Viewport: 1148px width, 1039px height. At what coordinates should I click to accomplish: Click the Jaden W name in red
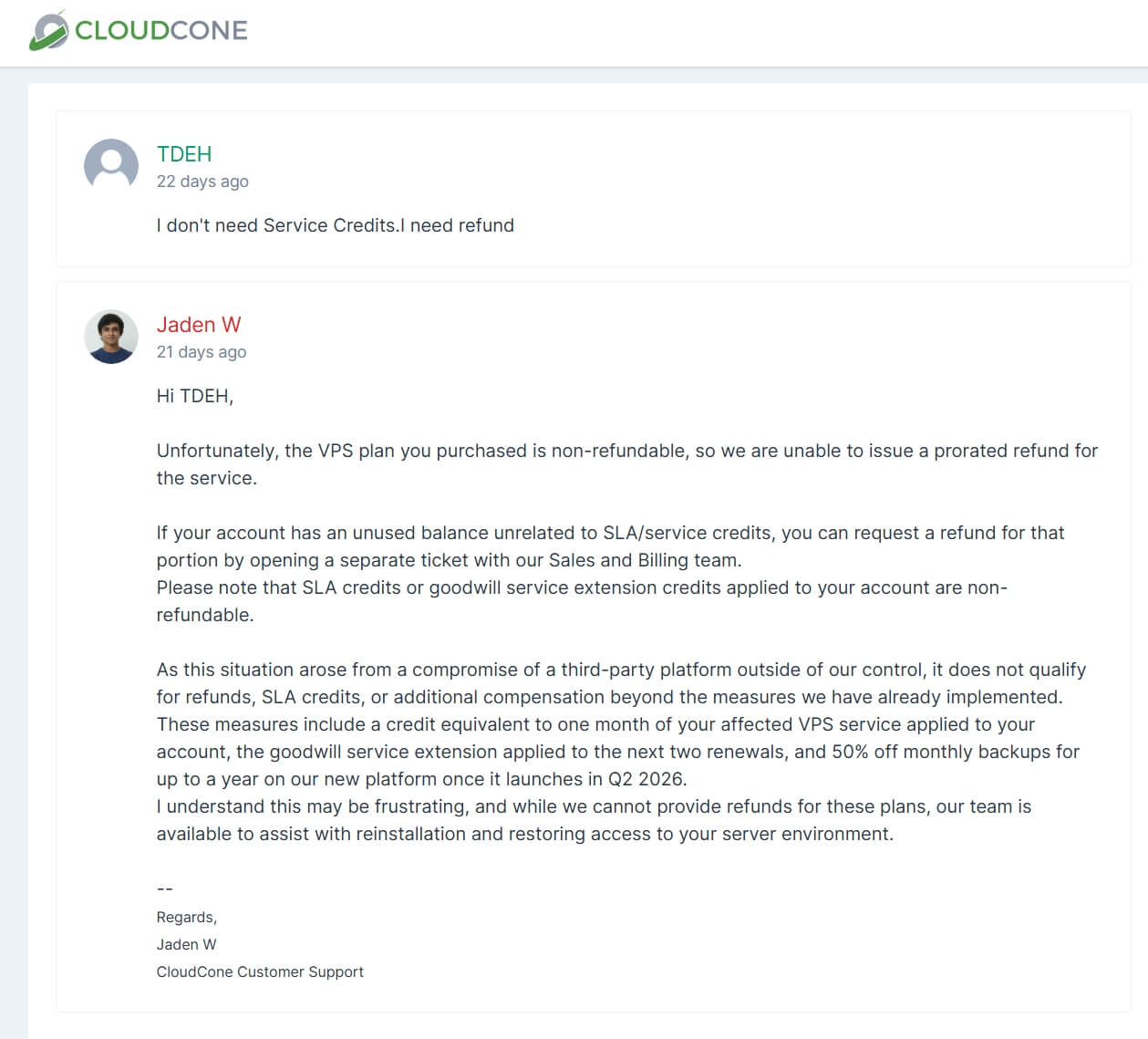(x=199, y=325)
